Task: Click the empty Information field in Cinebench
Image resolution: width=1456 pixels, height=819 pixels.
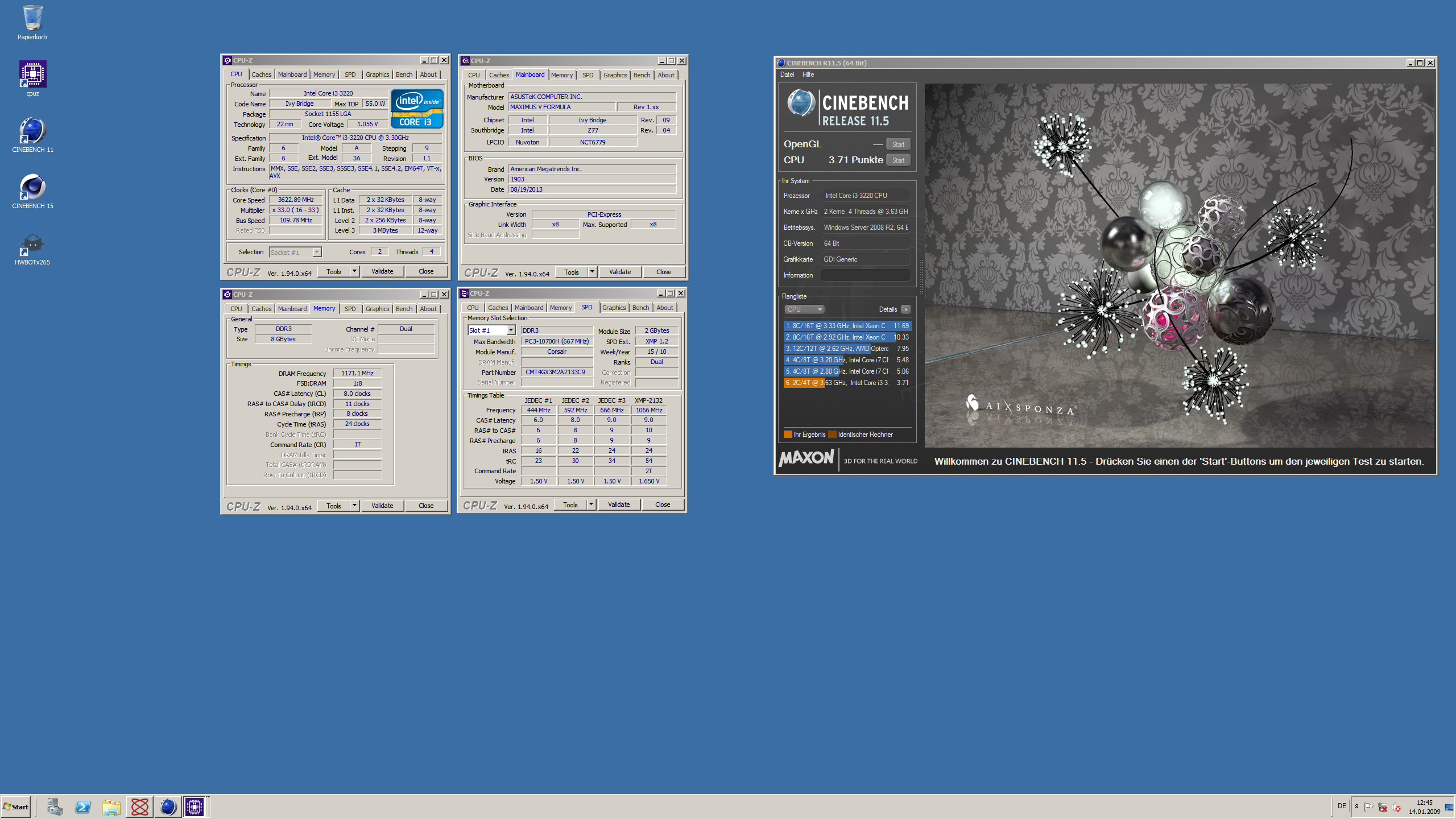Action: [x=865, y=275]
